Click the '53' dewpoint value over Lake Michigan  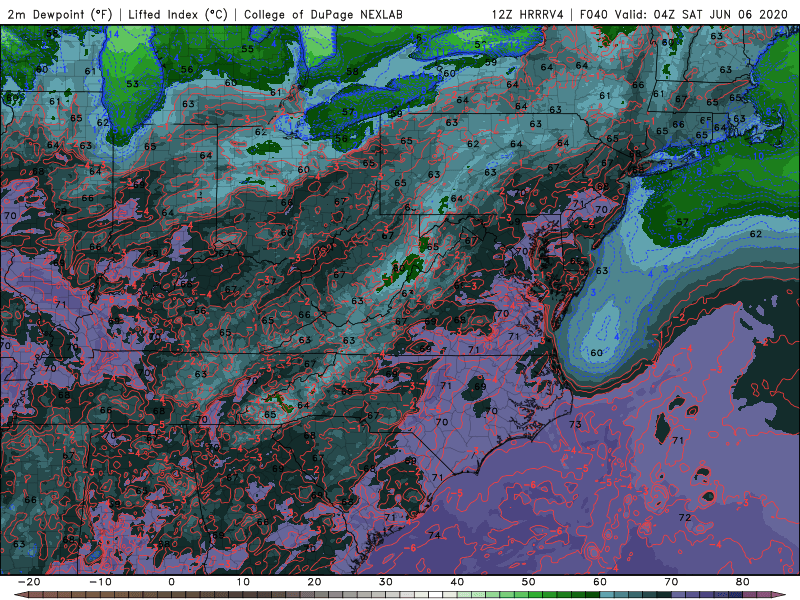tap(132, 84)
